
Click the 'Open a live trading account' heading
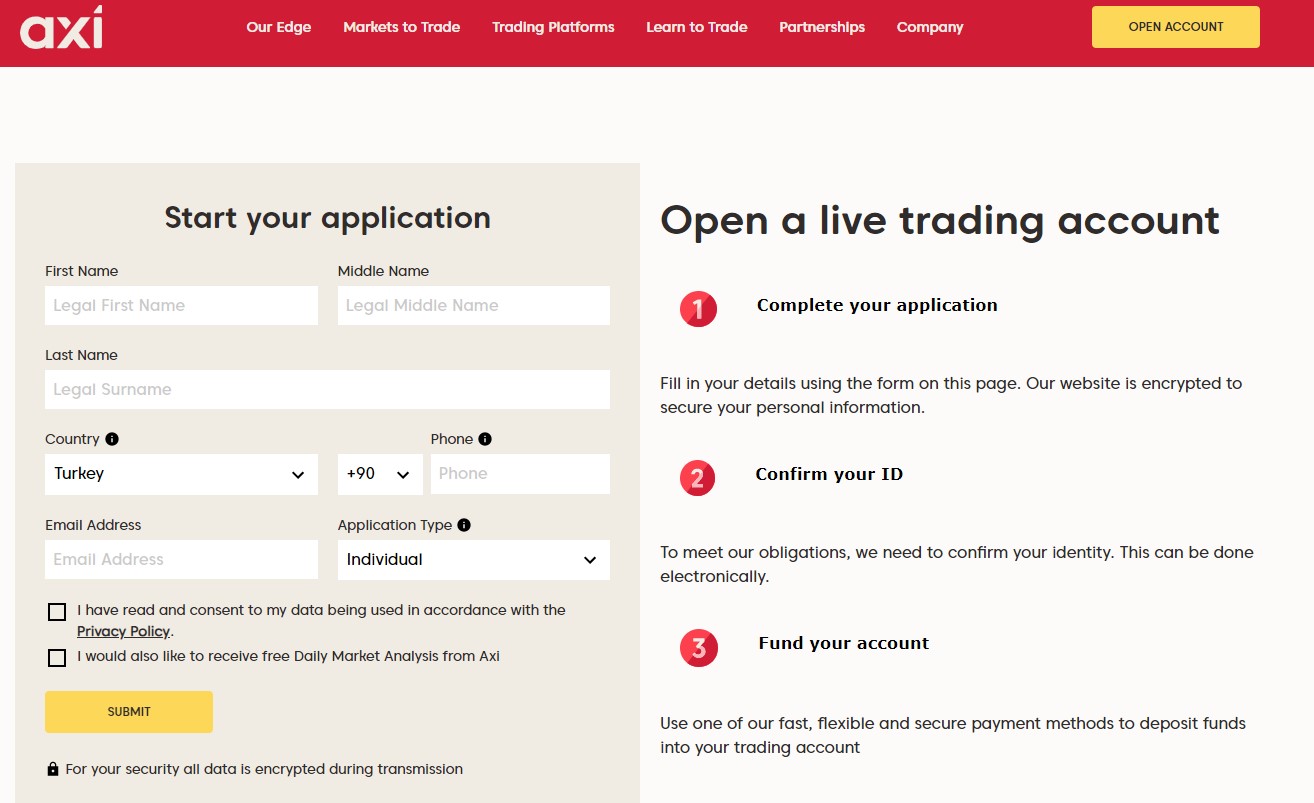[940, 221]
